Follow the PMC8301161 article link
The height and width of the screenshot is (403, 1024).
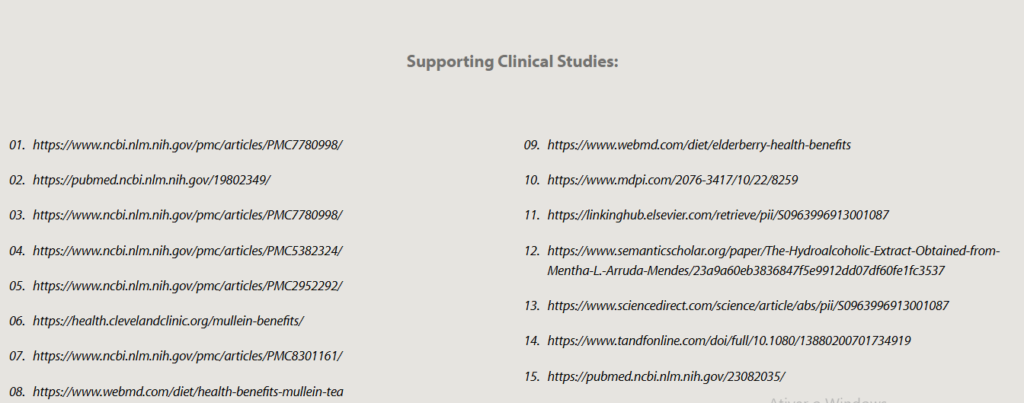[x=187, y=356]
